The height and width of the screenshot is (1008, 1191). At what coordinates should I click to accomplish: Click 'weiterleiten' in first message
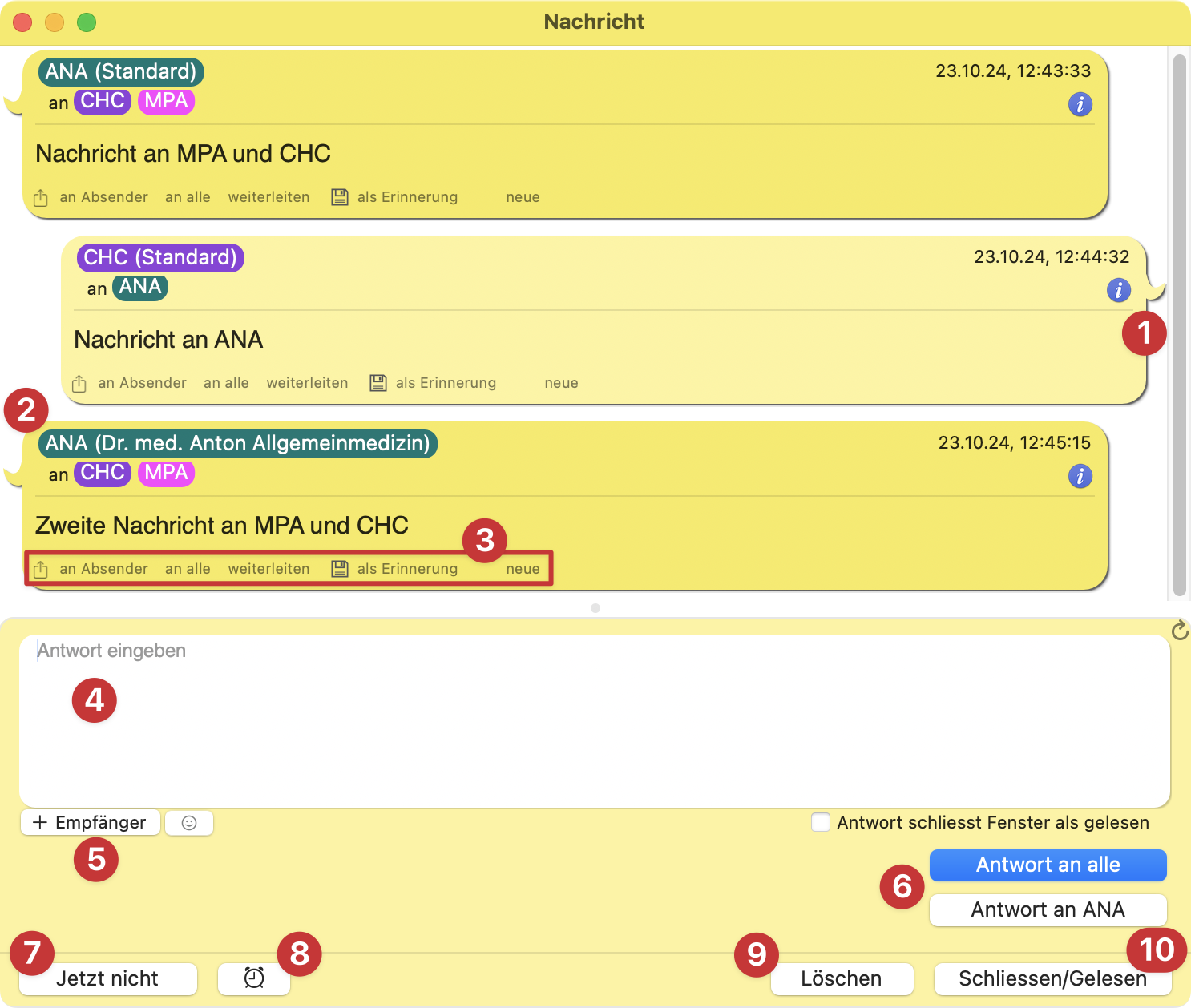pyautogui.click(x=269, y=197)
